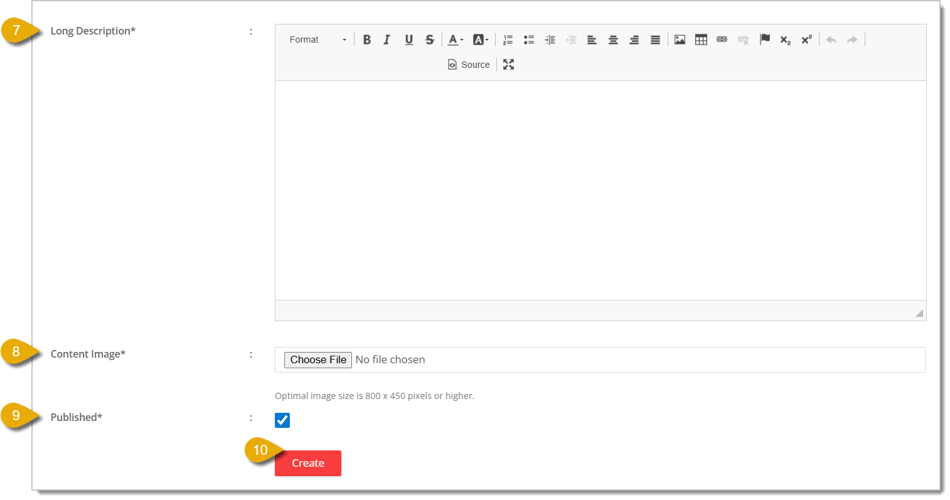
Task: Toggle Bold formatting
Action: point(367,40)
